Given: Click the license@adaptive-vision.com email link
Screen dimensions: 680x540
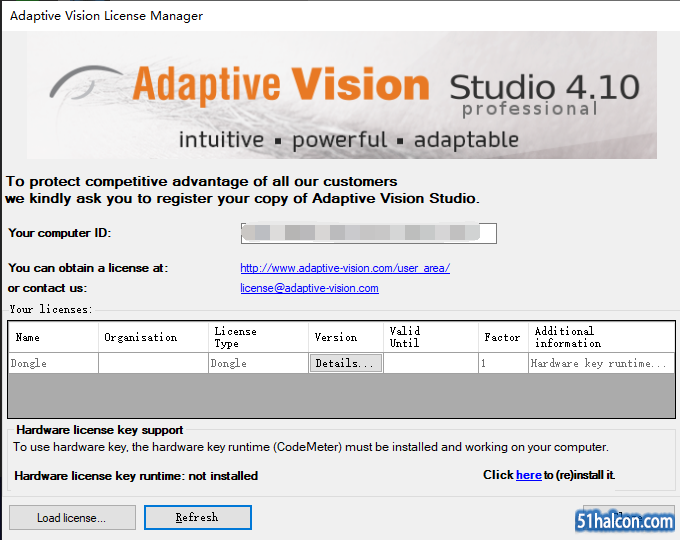Looking at the screenshot, I should click(x=309, y=288).
